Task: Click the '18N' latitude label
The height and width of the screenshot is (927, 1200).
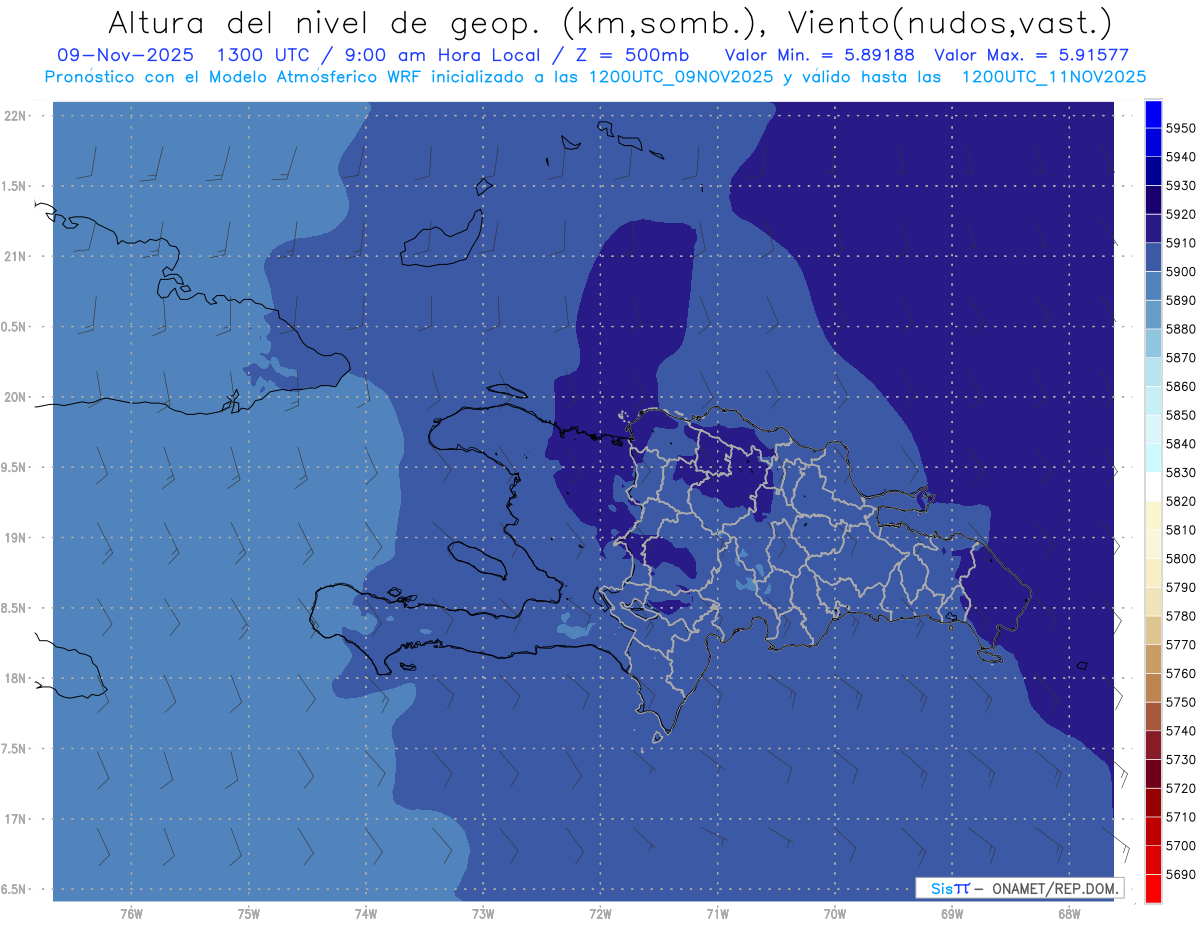Action: pyautogui.click(x=14, y=678)
